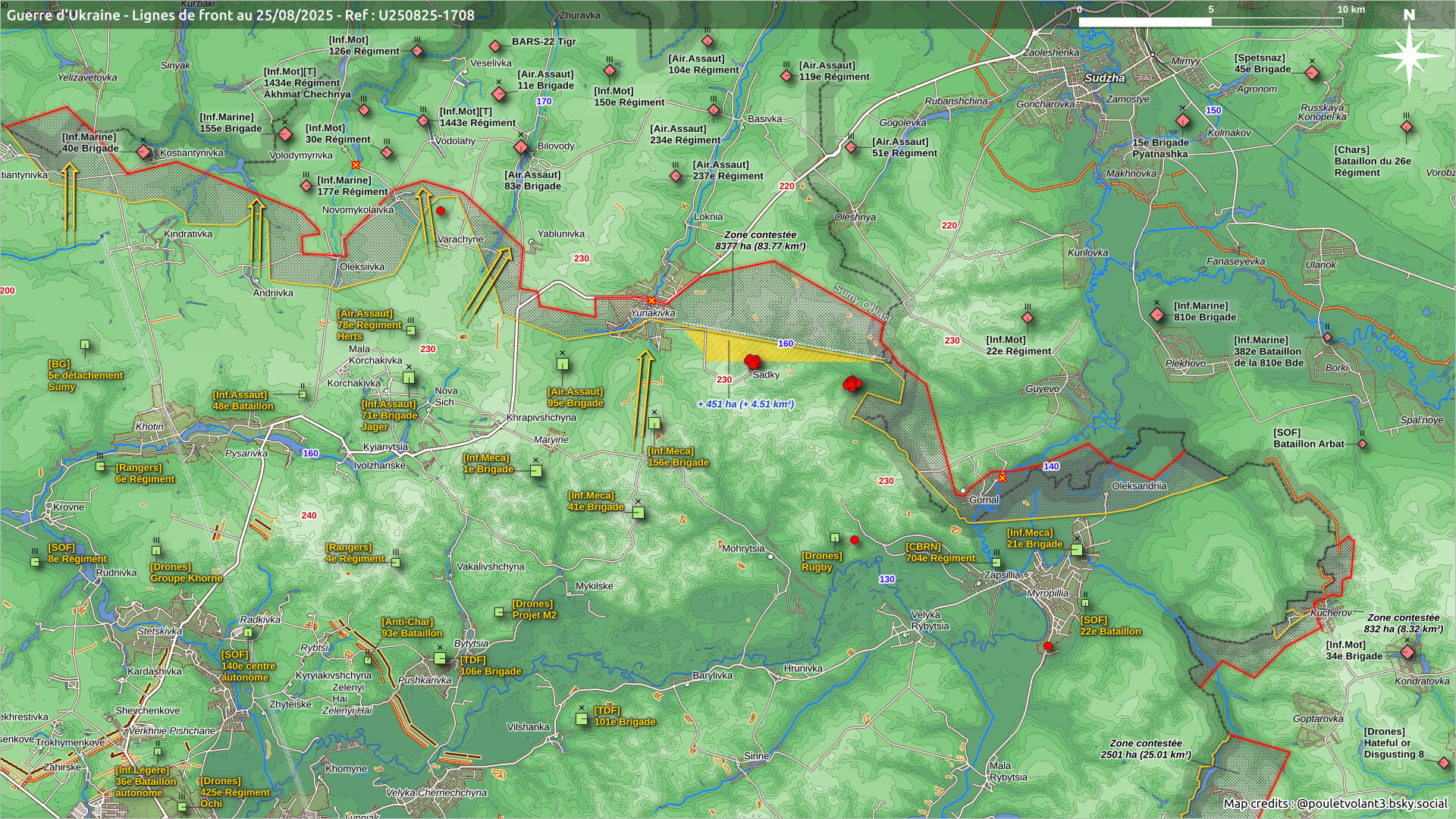Select the 101e Brigade TDF square icon

pos(582,718)
